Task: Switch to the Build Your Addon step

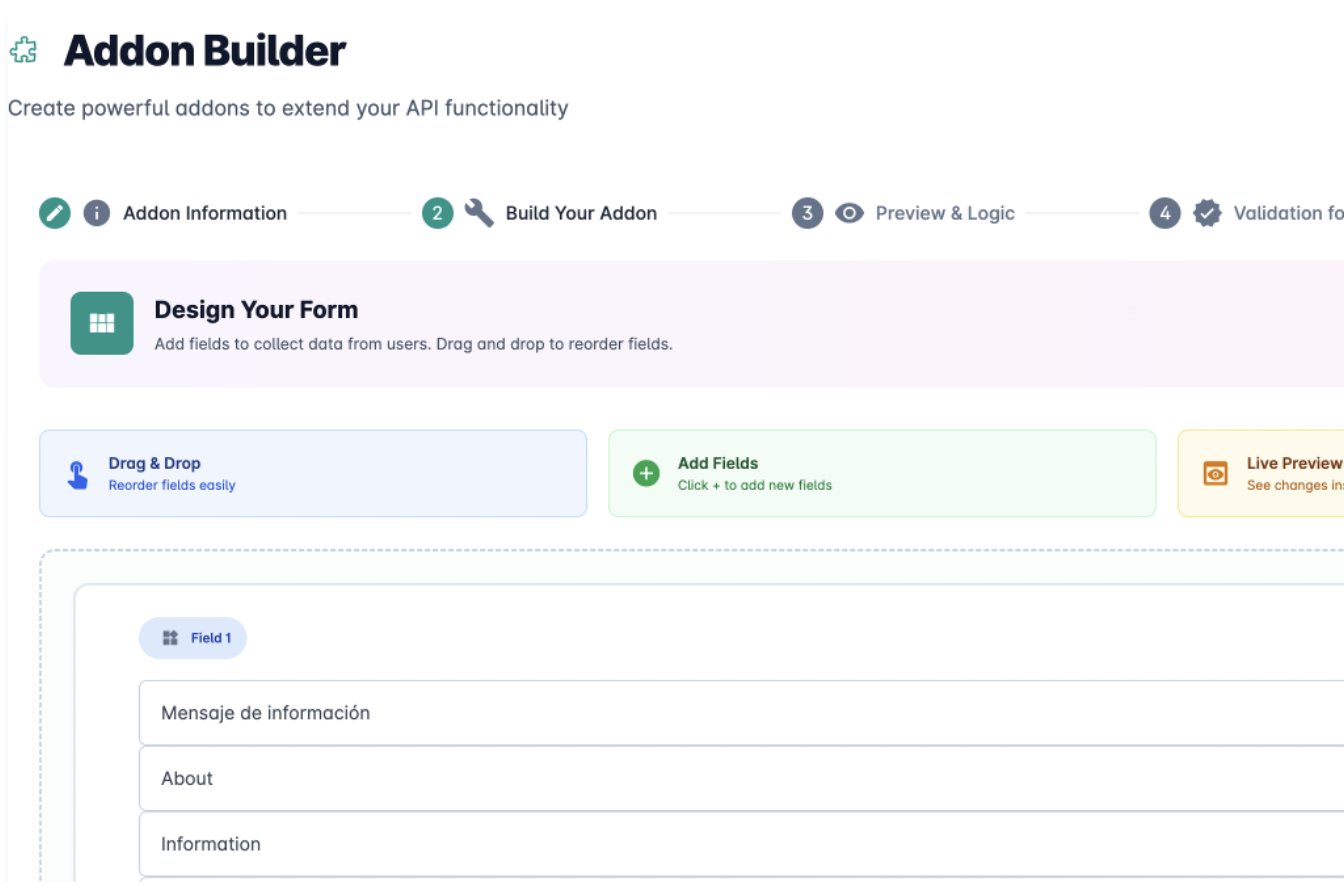Action: click(581, 213)
